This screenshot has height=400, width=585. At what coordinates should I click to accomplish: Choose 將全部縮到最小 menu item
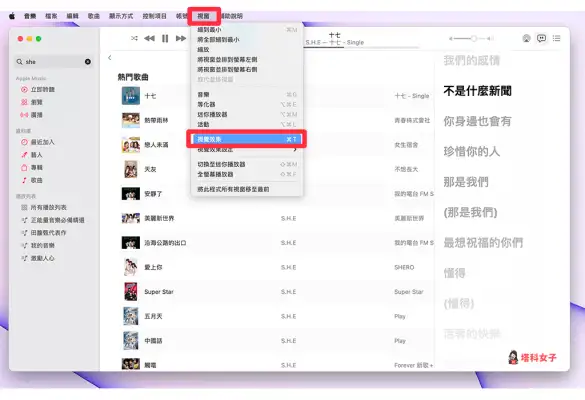pyautogui.click(x=247, y=40)
